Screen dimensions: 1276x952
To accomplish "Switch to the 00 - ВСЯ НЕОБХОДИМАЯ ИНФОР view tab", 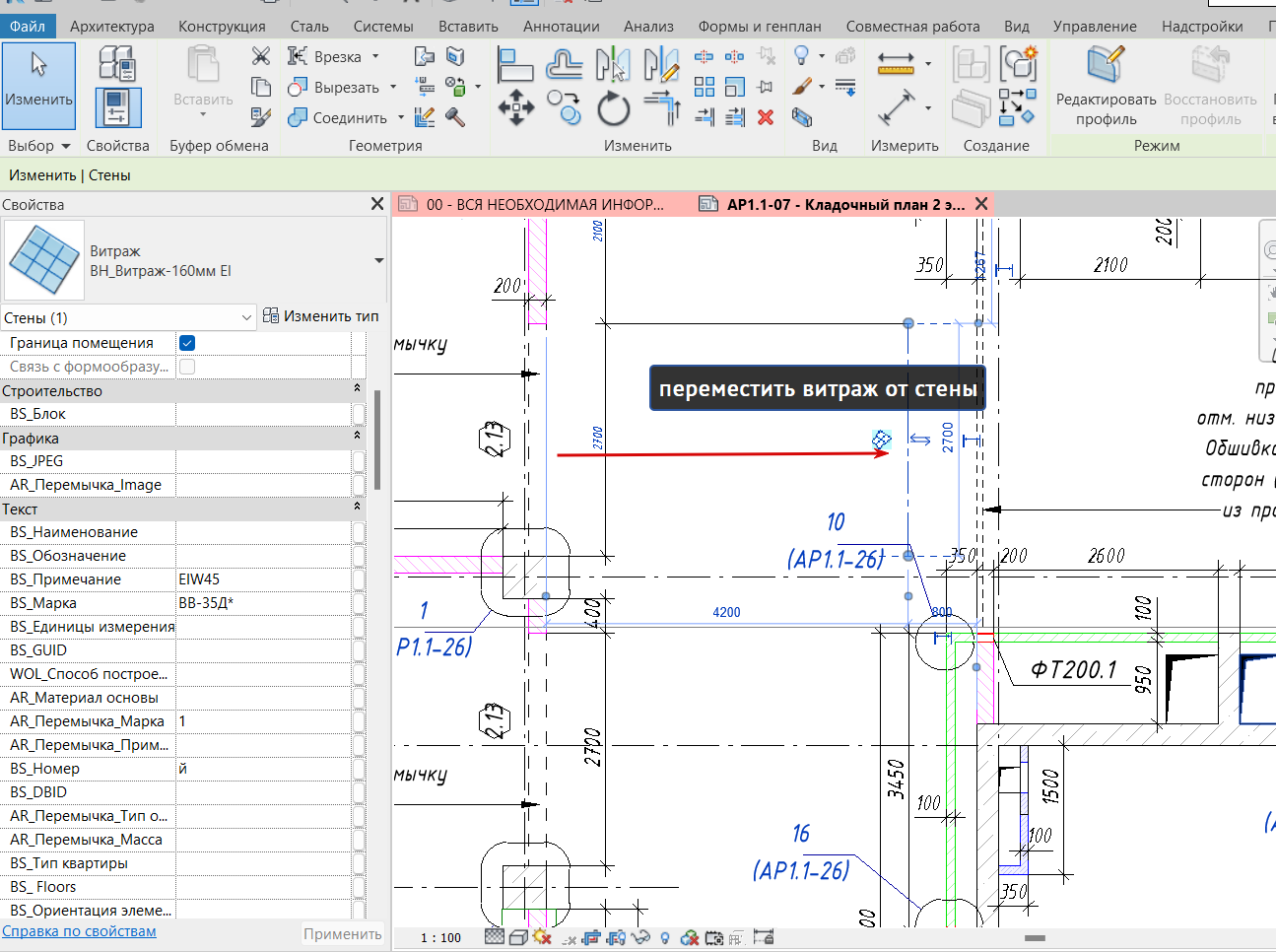I will (x=544, y=205).
